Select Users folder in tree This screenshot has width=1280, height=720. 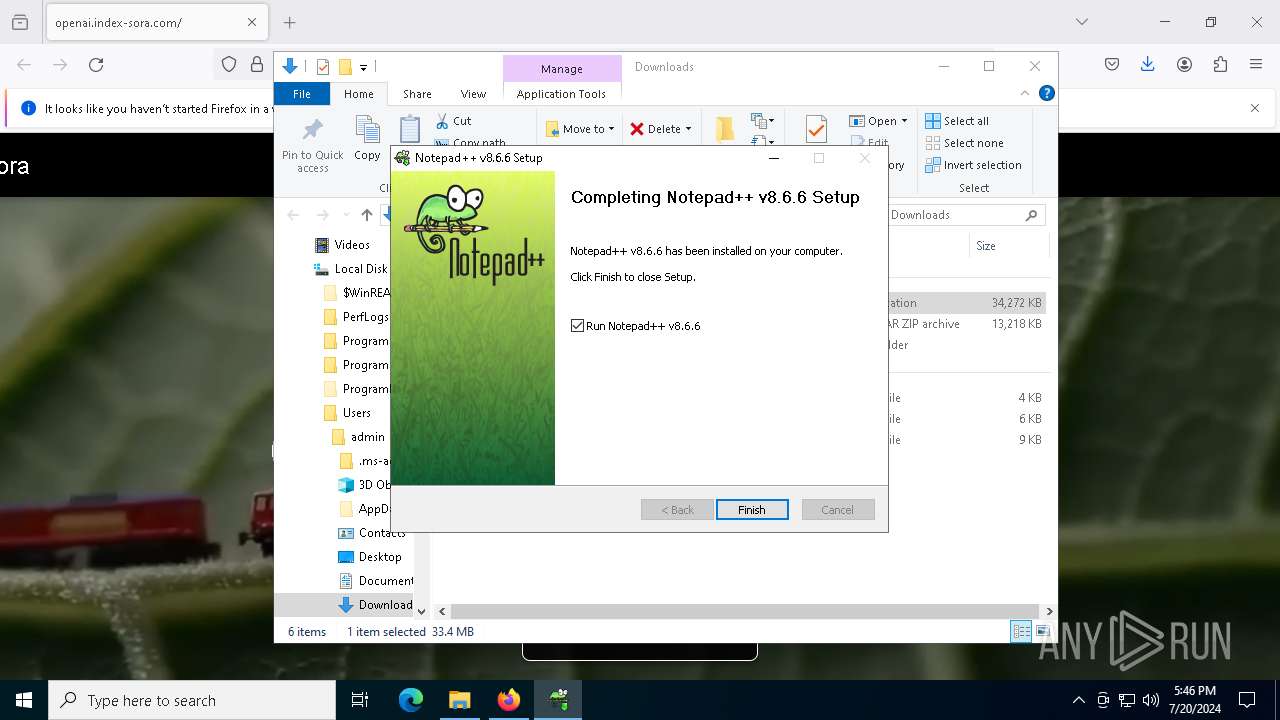347,413
